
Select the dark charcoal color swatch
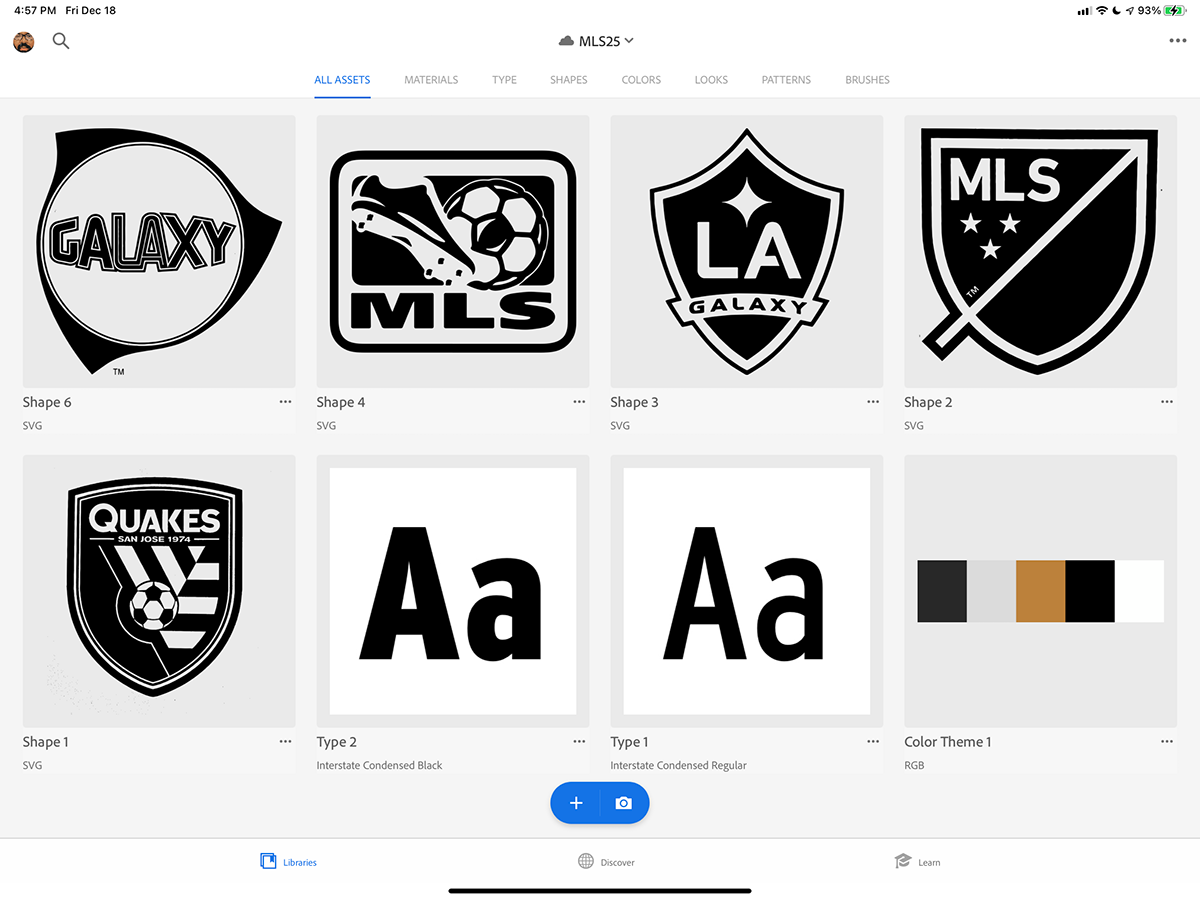tap(942, 591)
